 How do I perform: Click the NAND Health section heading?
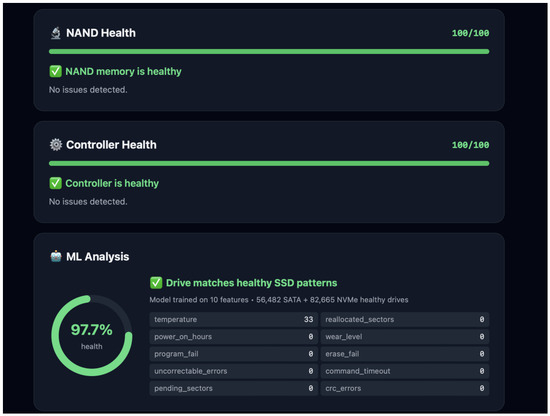[x=101, y=33]
